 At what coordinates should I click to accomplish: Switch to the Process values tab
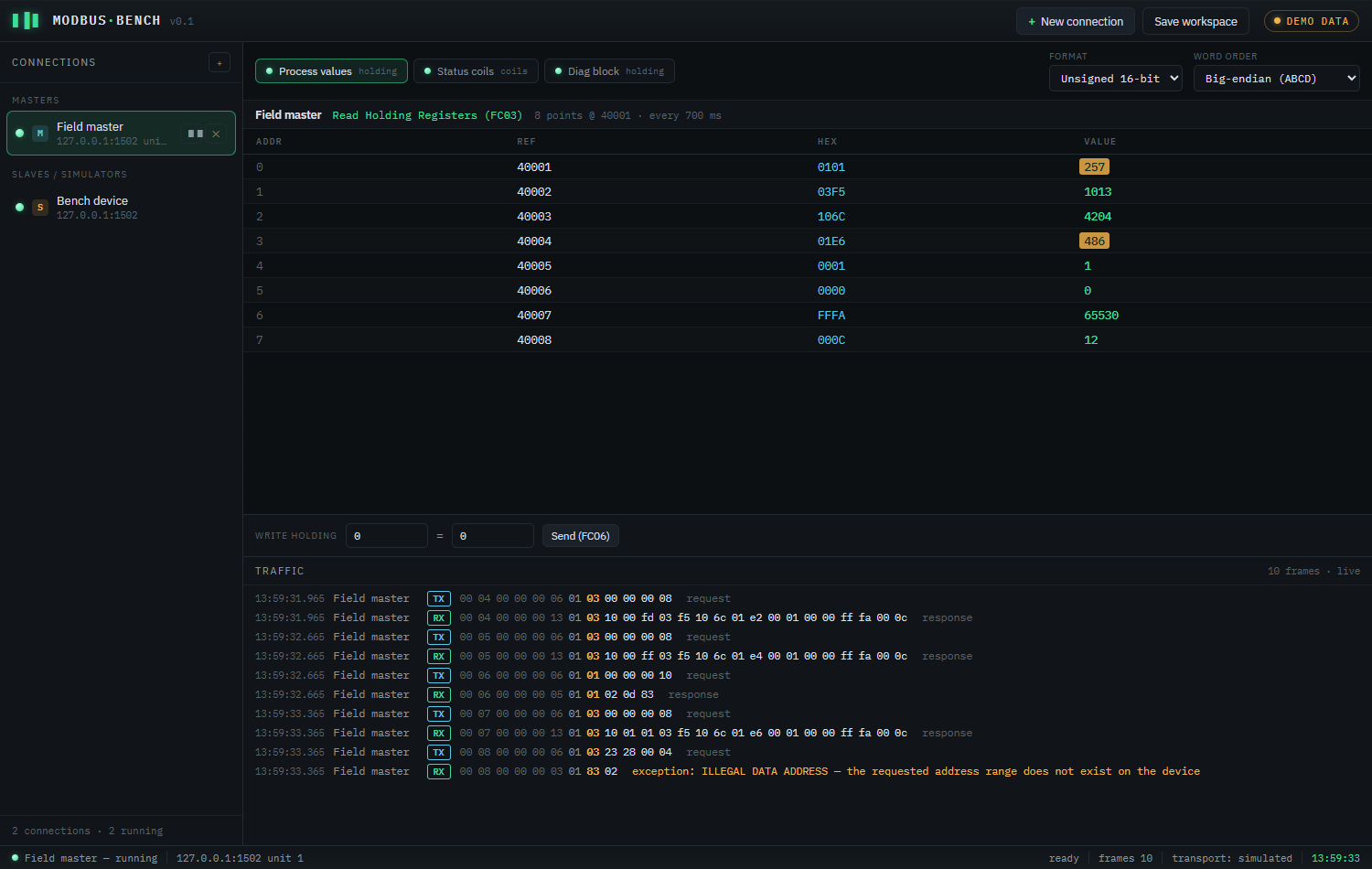coord(331,71)
